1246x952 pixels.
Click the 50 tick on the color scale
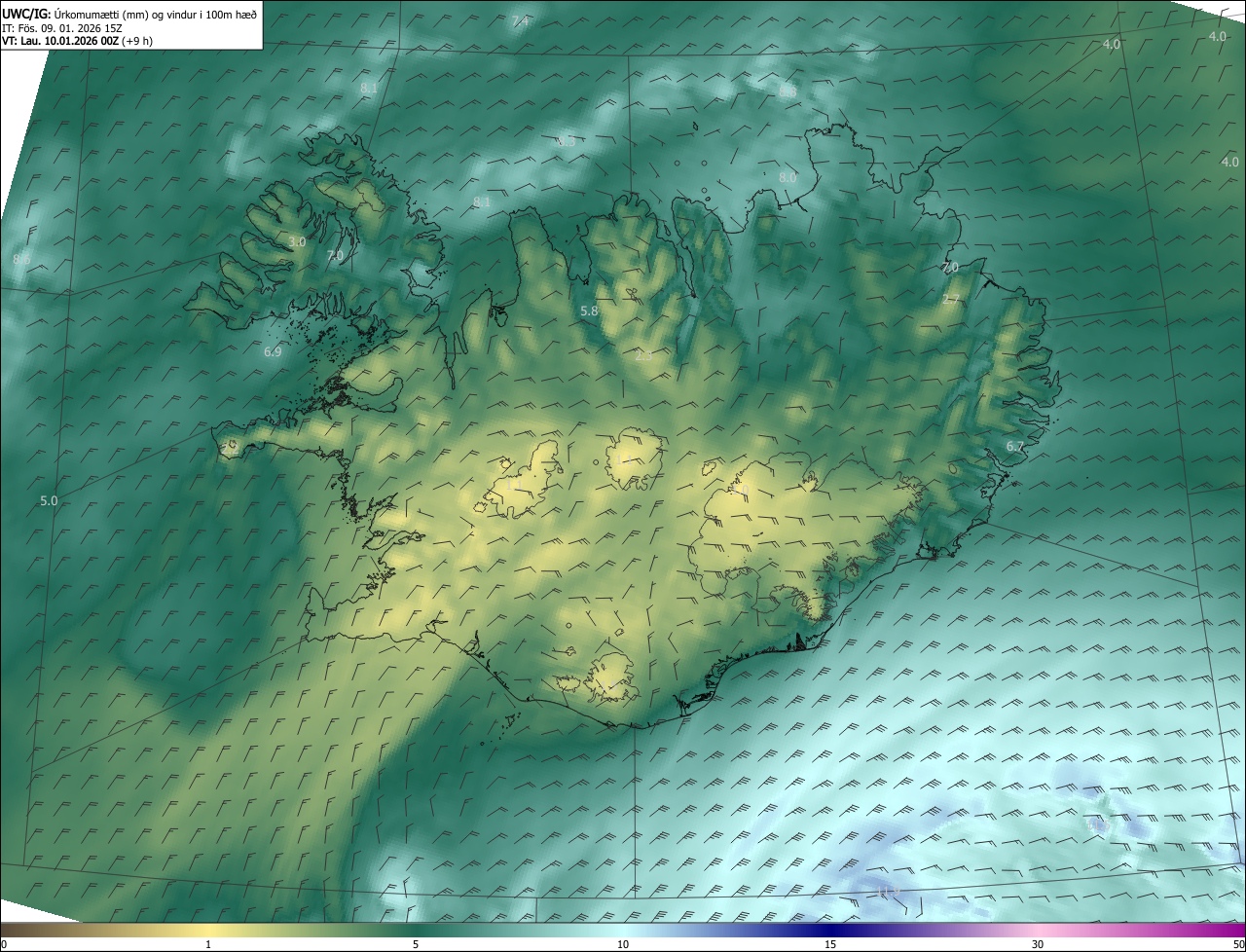pyautogui.click(x=1238, y=944)
